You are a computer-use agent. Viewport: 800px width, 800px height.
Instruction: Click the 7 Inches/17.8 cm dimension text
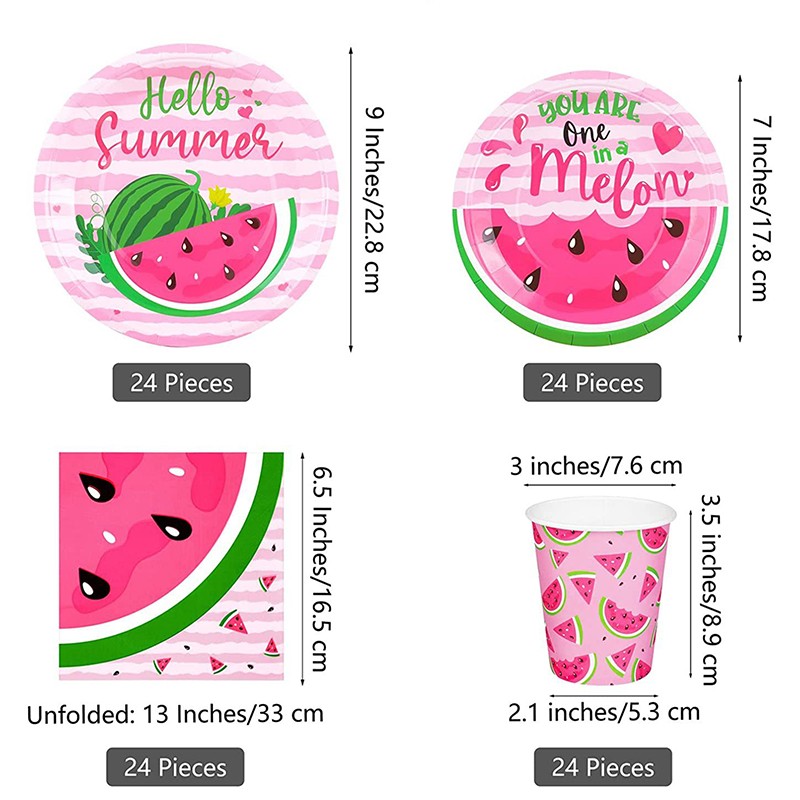pos(761,209)
